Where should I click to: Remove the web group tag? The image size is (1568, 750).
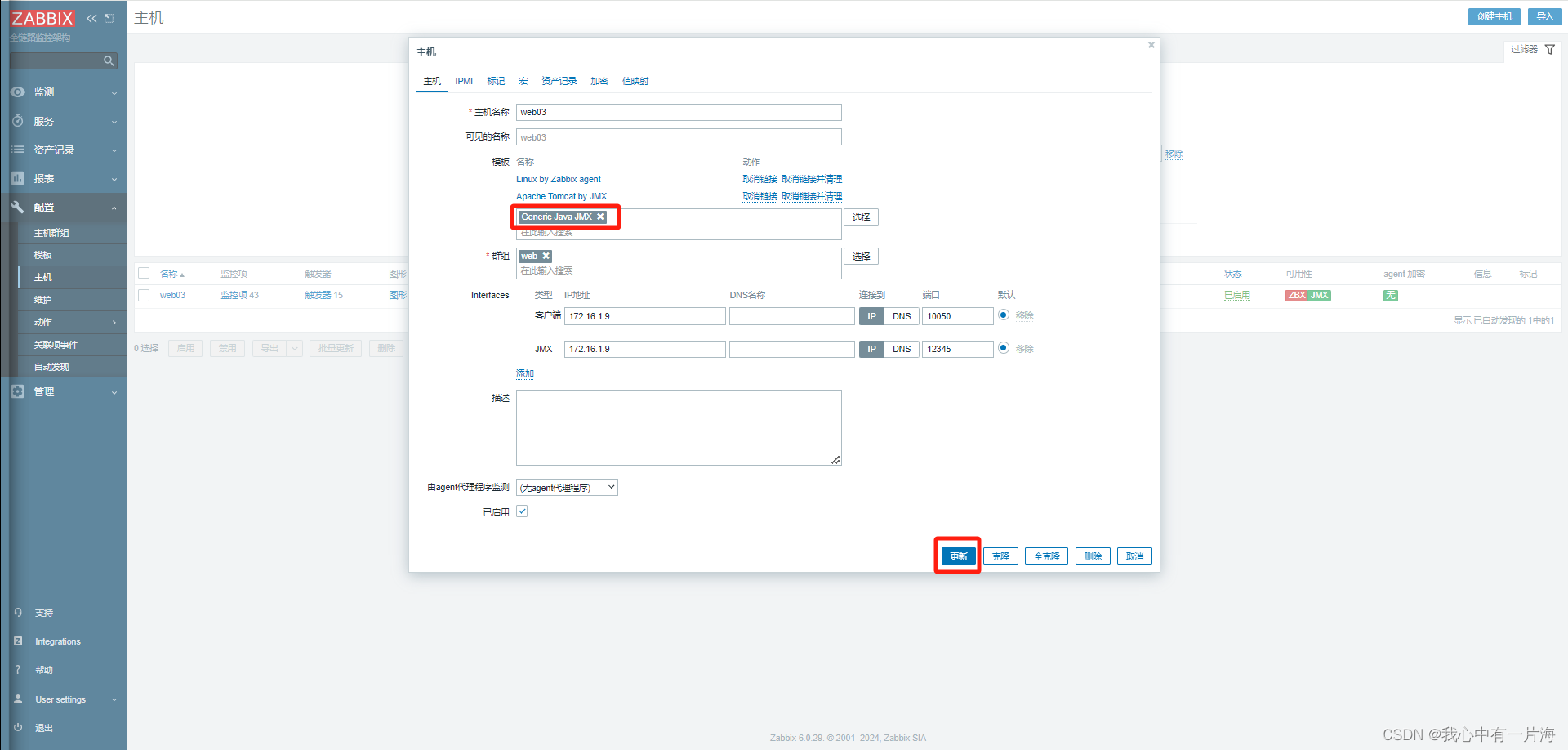tap(546, 256)
